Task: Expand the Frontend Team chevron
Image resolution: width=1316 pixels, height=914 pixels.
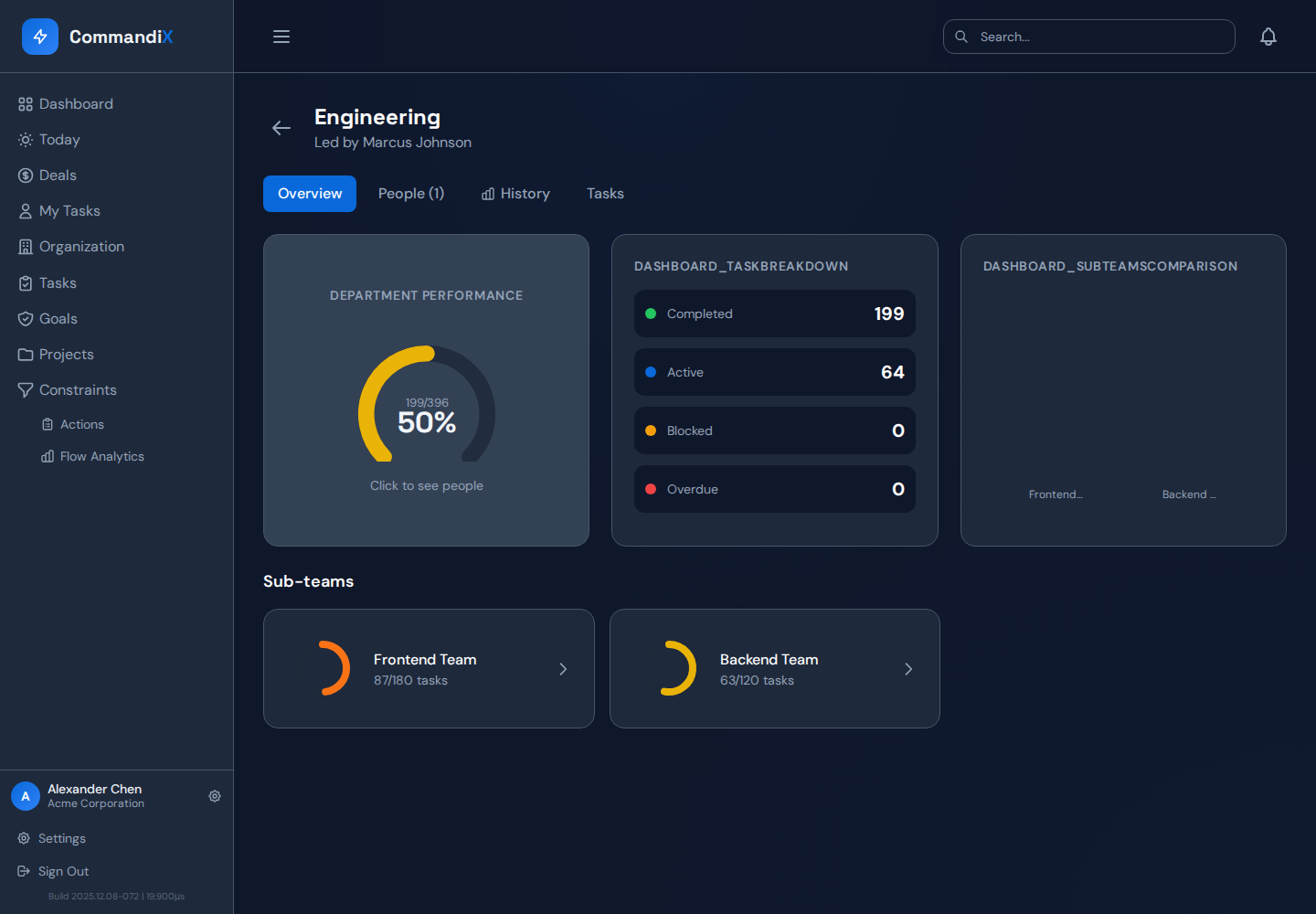Action: click(563, 669)
